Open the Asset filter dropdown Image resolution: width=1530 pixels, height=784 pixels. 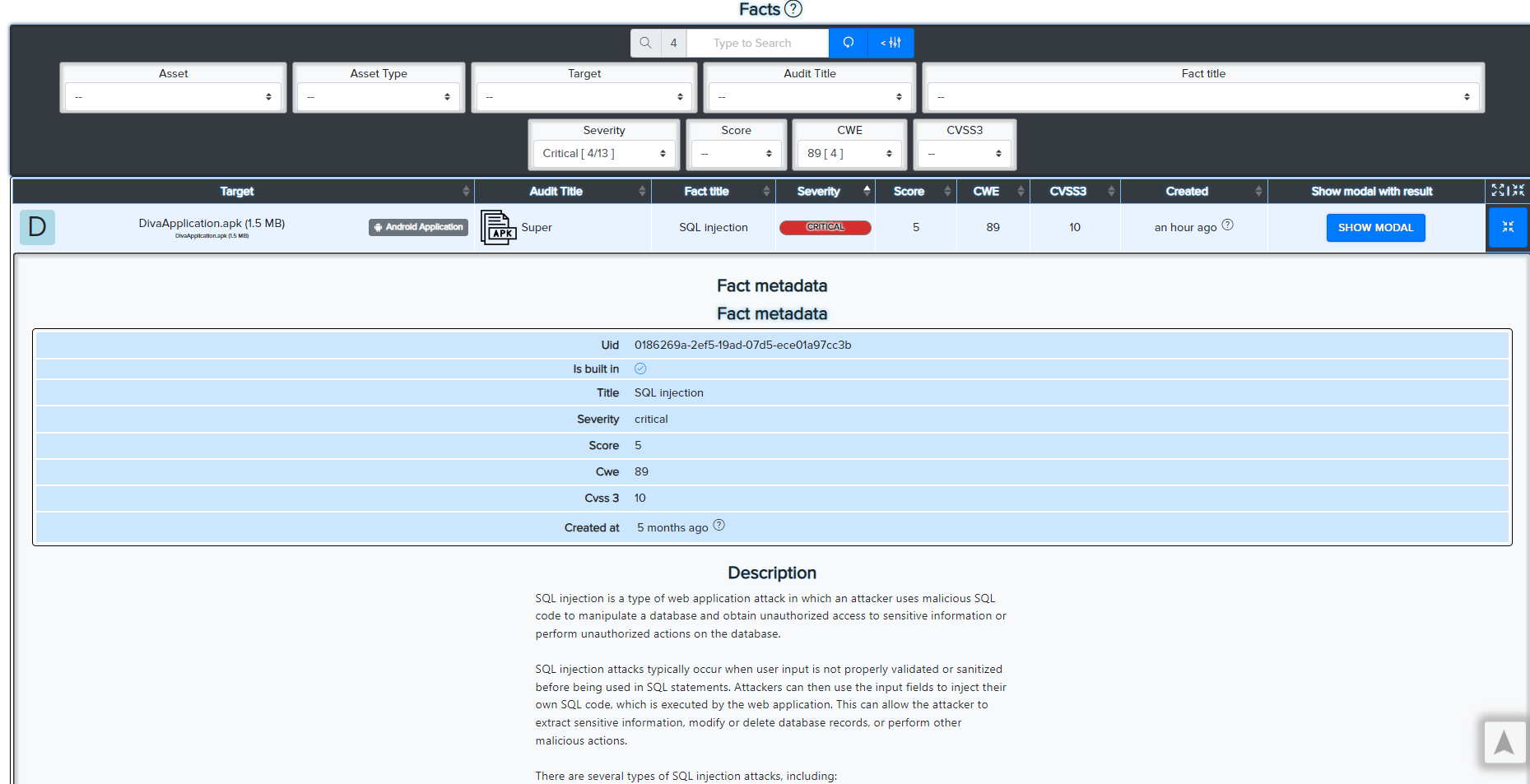[173, 97]
